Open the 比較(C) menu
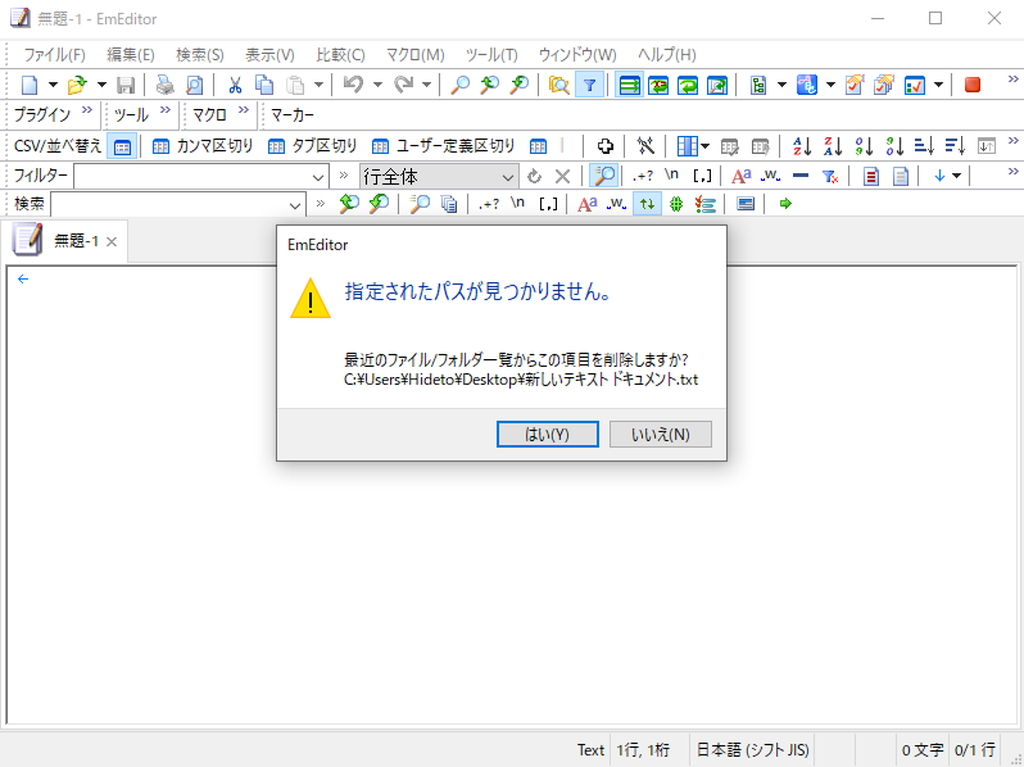The image size is (1024, 767). pos(340,55)
